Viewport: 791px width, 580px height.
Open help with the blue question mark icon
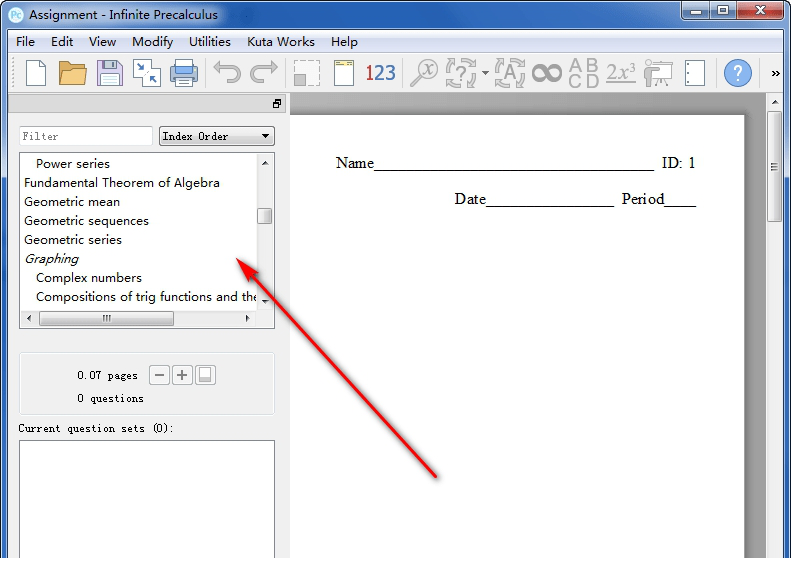coord(737,73)
